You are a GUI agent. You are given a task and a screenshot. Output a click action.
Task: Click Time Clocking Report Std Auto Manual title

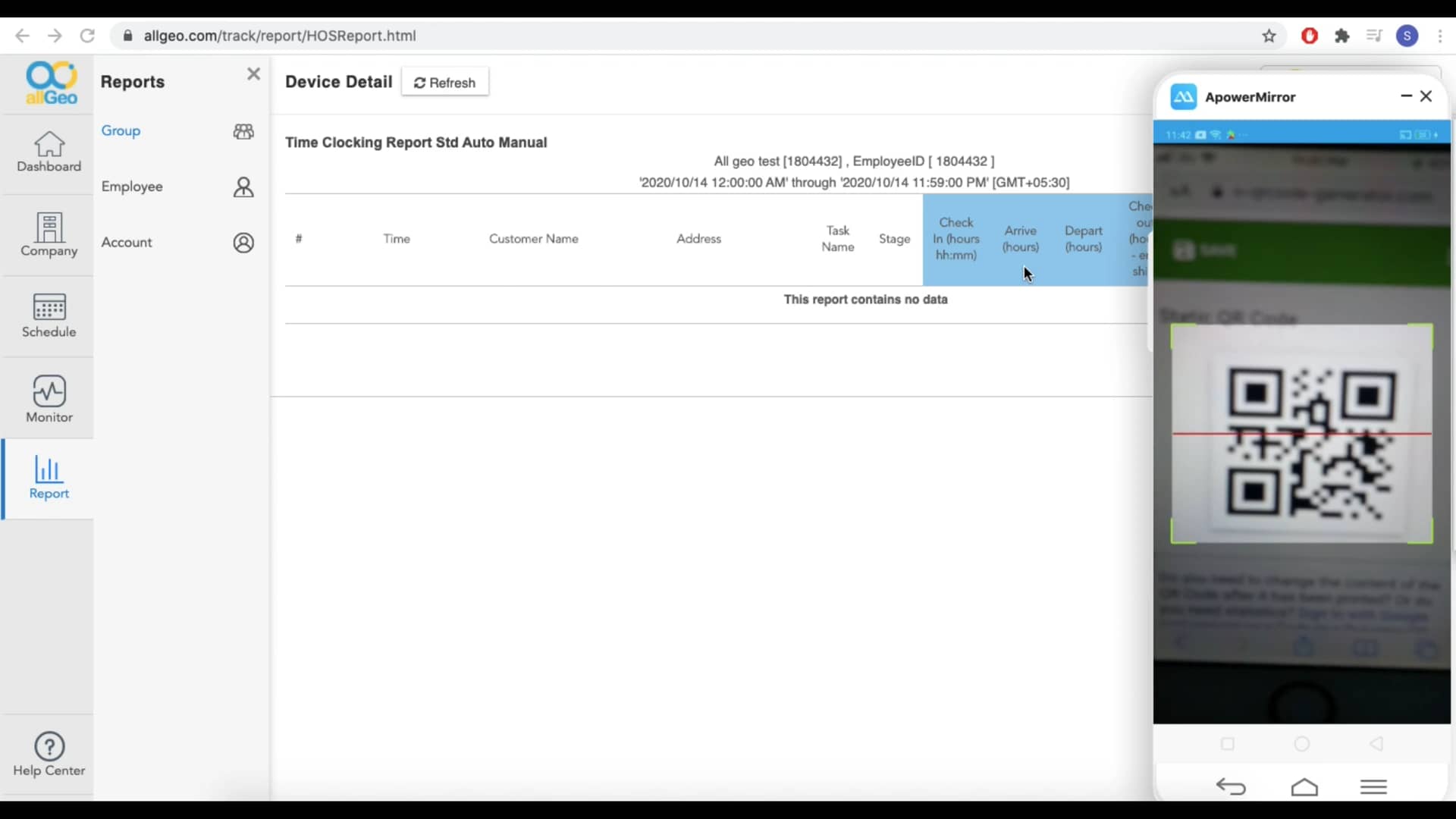416,143
